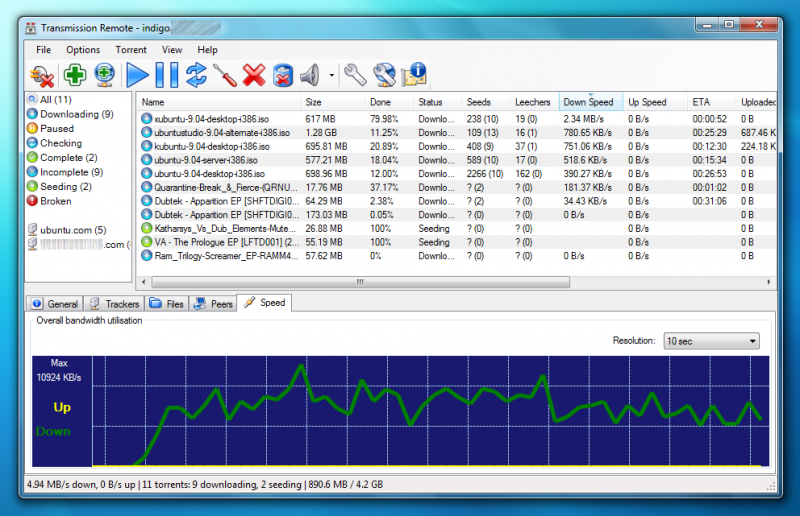Screen dimensions: 800x516
Task: Select kubuntu-9.04-desktop-i386.iso torrent row
Action: 457,146
